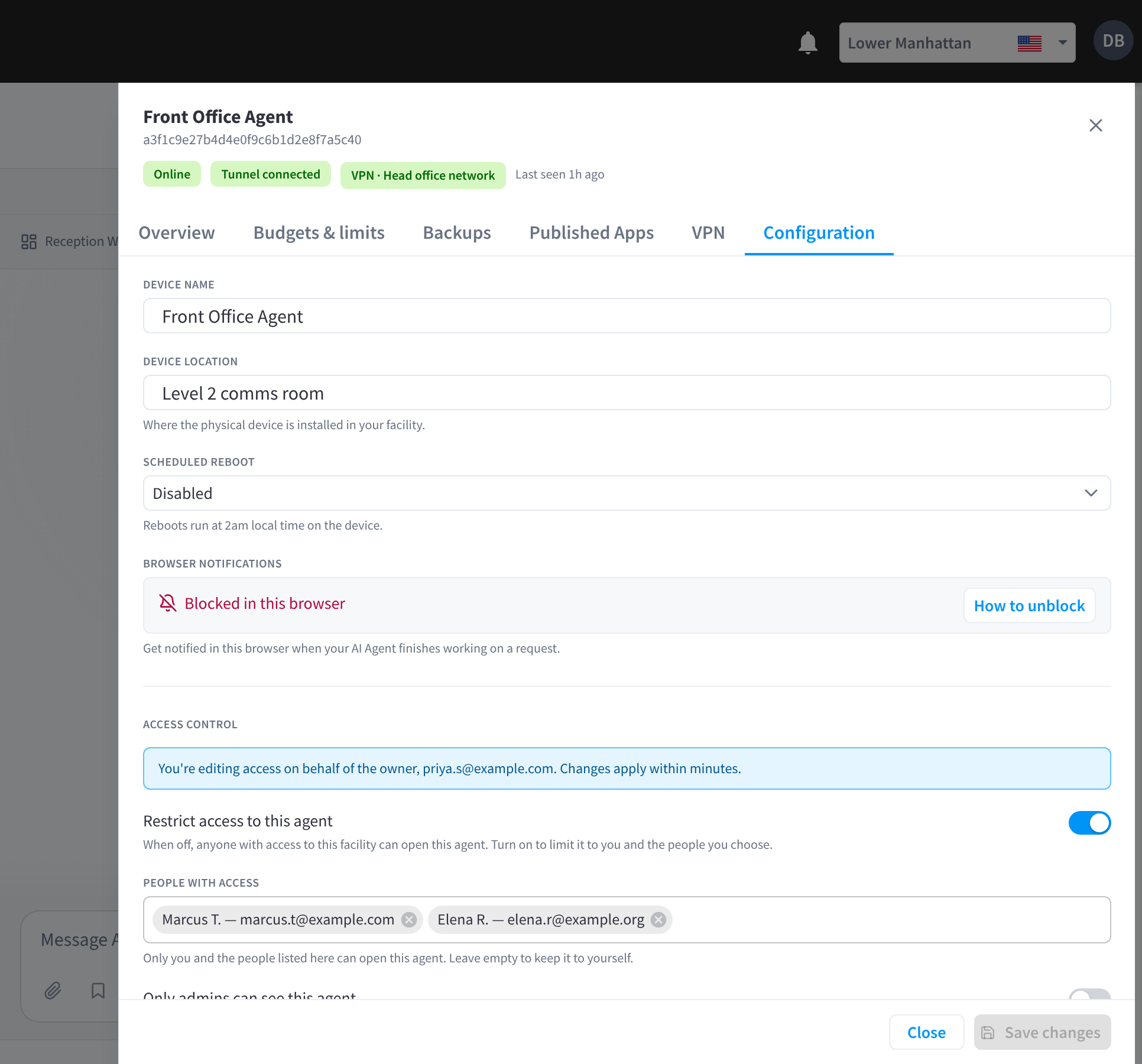The image size is (1142, 1064).
Task: Go to the Backups tab
Action: 456,232
